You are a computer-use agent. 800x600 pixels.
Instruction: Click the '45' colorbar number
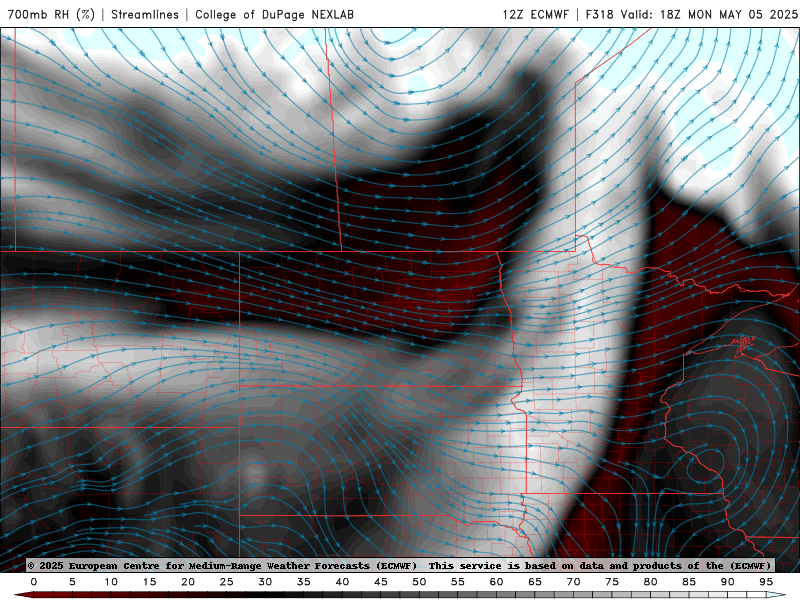pyautogui.click(x=381, y=582)
